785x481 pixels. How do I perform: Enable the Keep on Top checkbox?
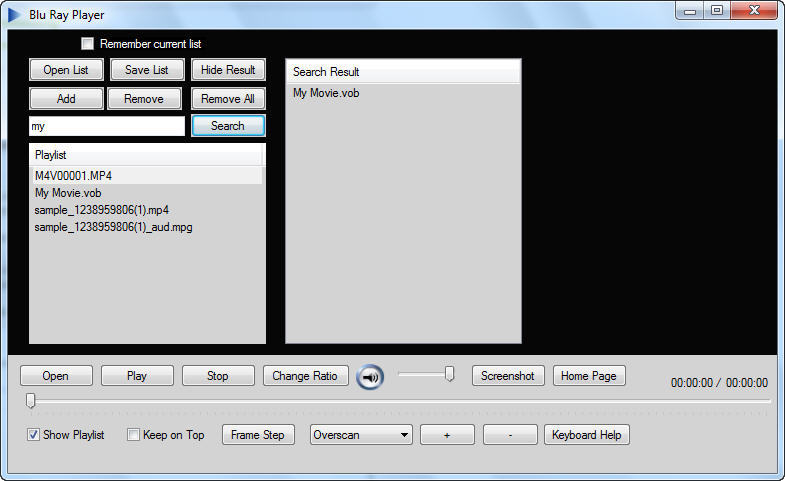(133, 434)
